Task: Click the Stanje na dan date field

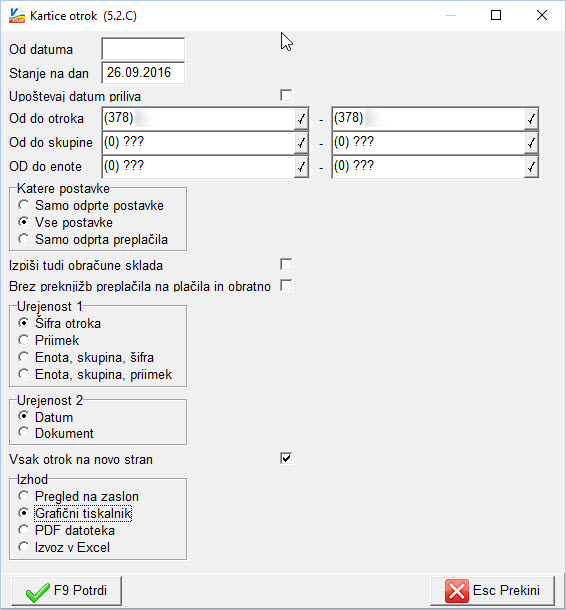Action: coord(143,73)
